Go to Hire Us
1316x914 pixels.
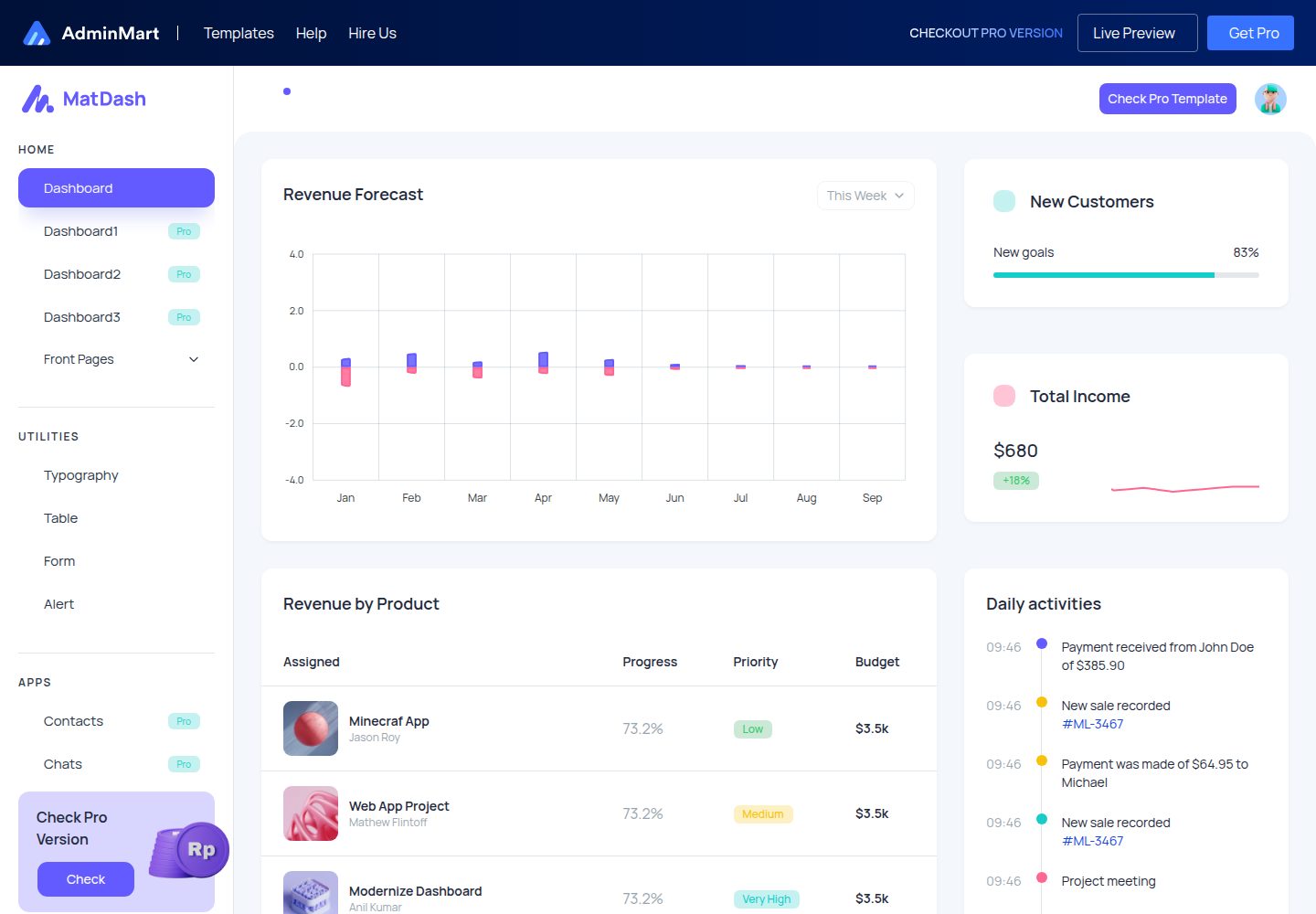[x=372, y=33]
